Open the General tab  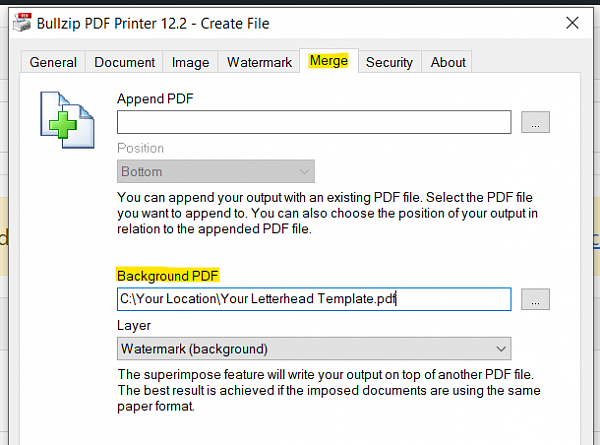[x=53, y=62]
